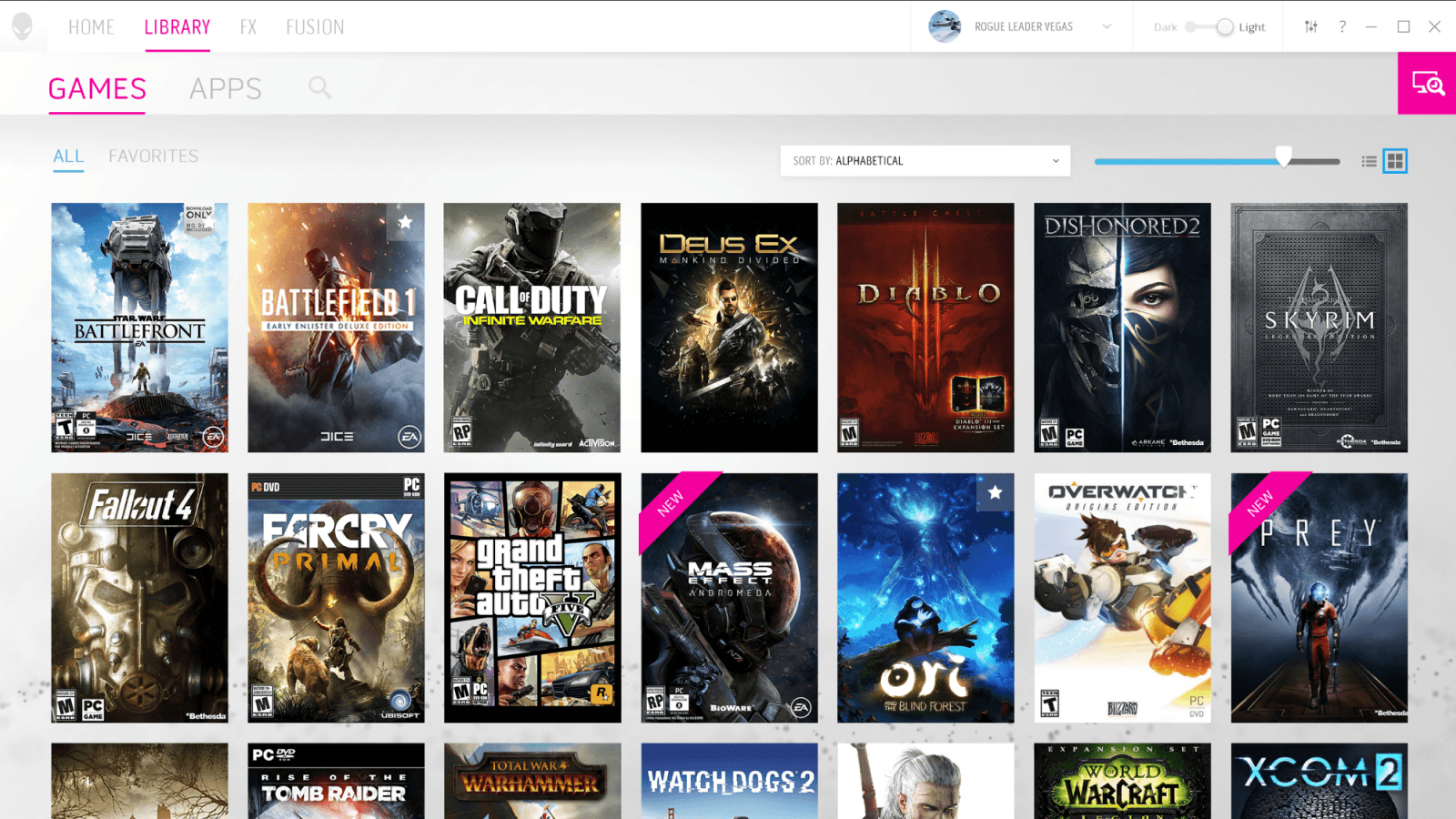Viewport: 1456px width, 819px height.
Task: Unfavorite Battlefield 1 via its star
Action: pyautogui.click(x=406, y=222)
